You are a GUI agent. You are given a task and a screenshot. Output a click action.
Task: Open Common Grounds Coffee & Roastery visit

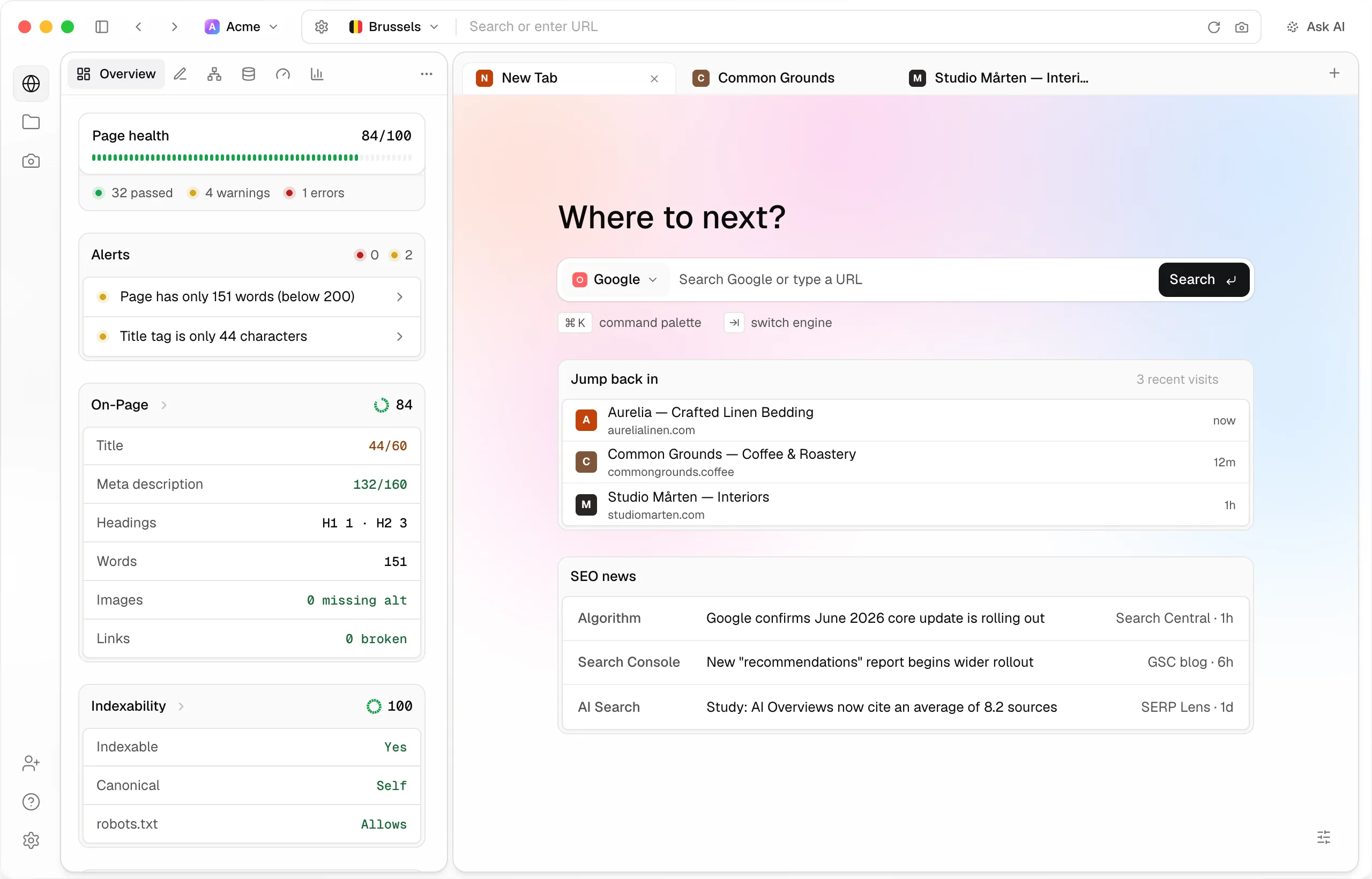pos(906,463)
